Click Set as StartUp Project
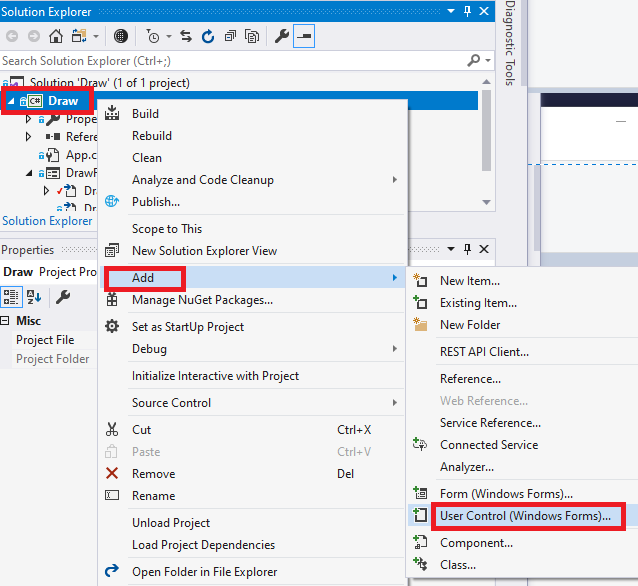 coord(188,327)
